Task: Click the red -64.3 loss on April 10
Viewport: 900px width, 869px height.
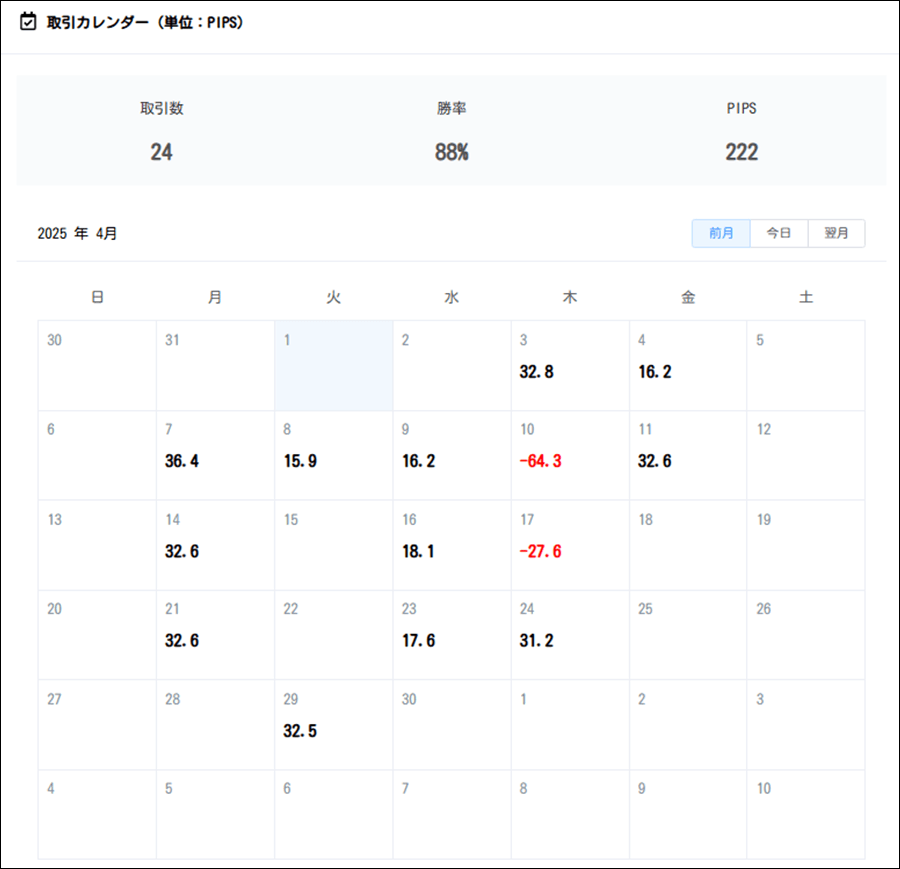Action: [541, 461]
